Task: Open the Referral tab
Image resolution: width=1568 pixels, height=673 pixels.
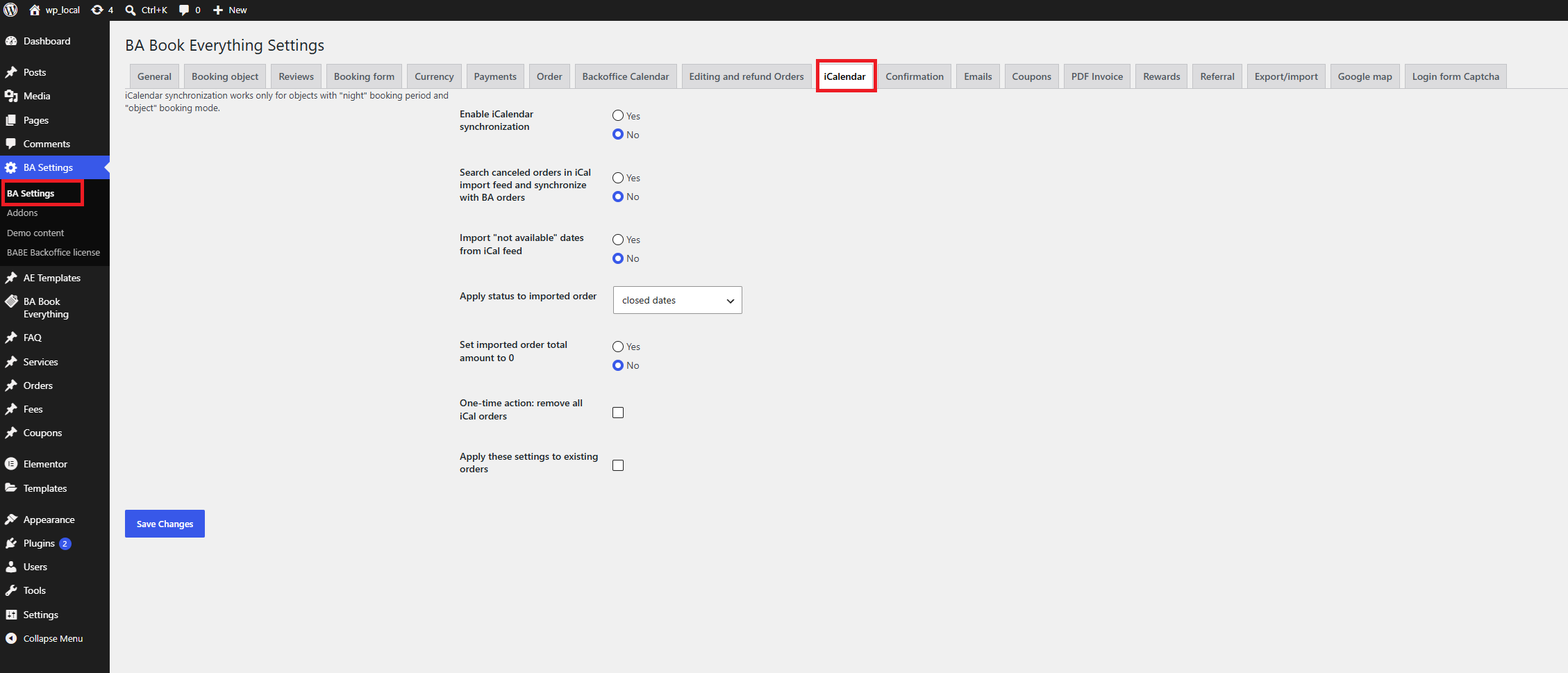Action: pyautogui.click(x=1217, y=76)
